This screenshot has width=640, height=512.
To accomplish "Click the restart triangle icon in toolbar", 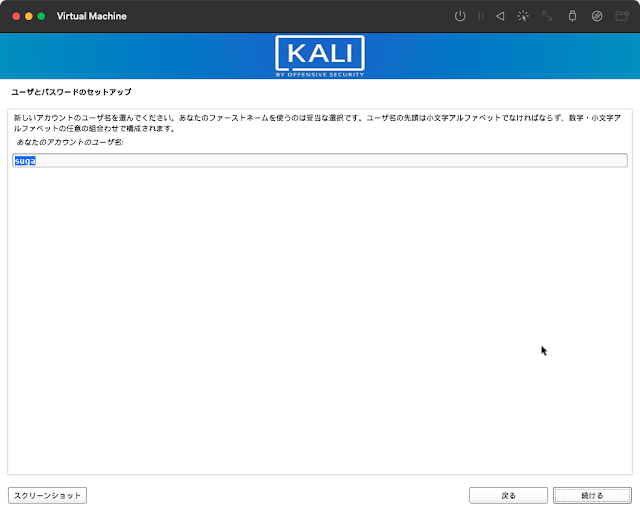I will pyautogui.click(x=500, y=16).
